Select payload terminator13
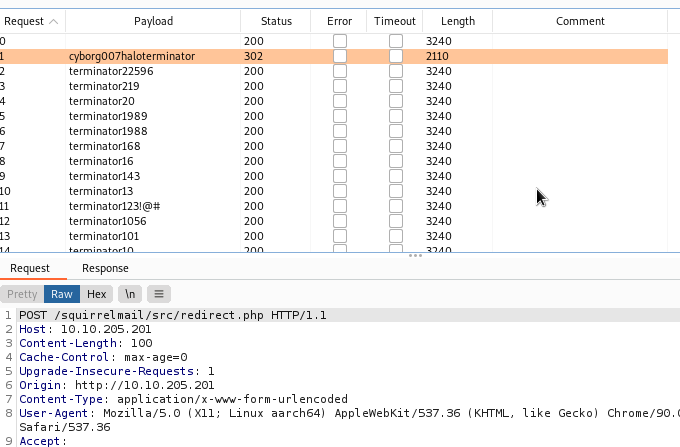Image resolution: width=680 pixels, height=447 pixels. tap(101, 191)
